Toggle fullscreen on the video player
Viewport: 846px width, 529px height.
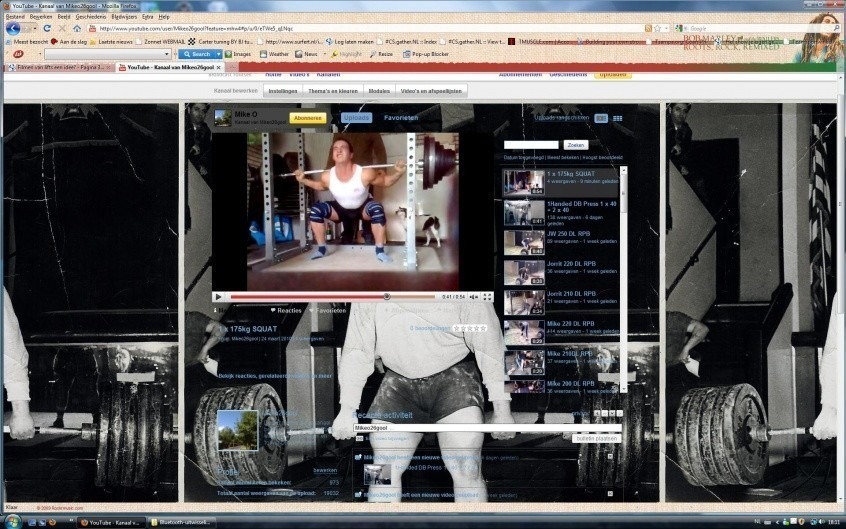[487, 297]
